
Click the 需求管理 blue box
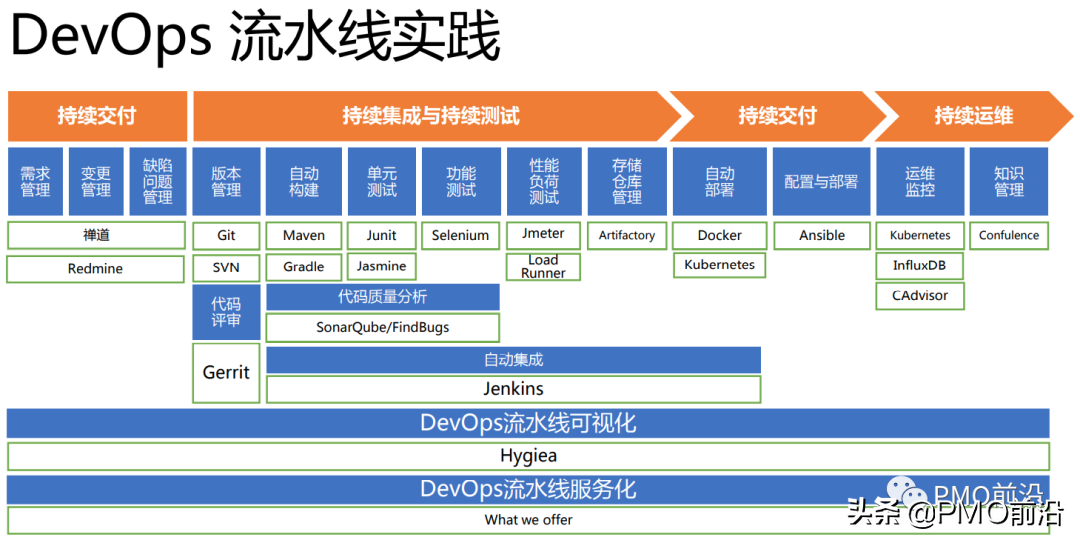[35, 181]
